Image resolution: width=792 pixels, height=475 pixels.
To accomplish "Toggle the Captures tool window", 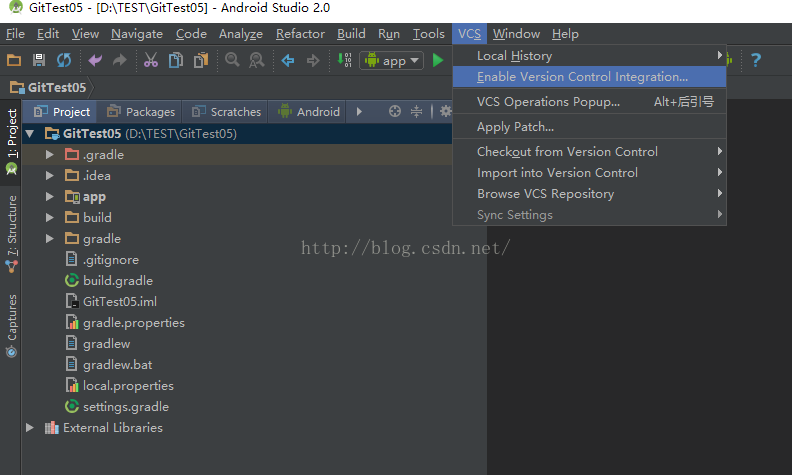I will click(x=11, y=325).
